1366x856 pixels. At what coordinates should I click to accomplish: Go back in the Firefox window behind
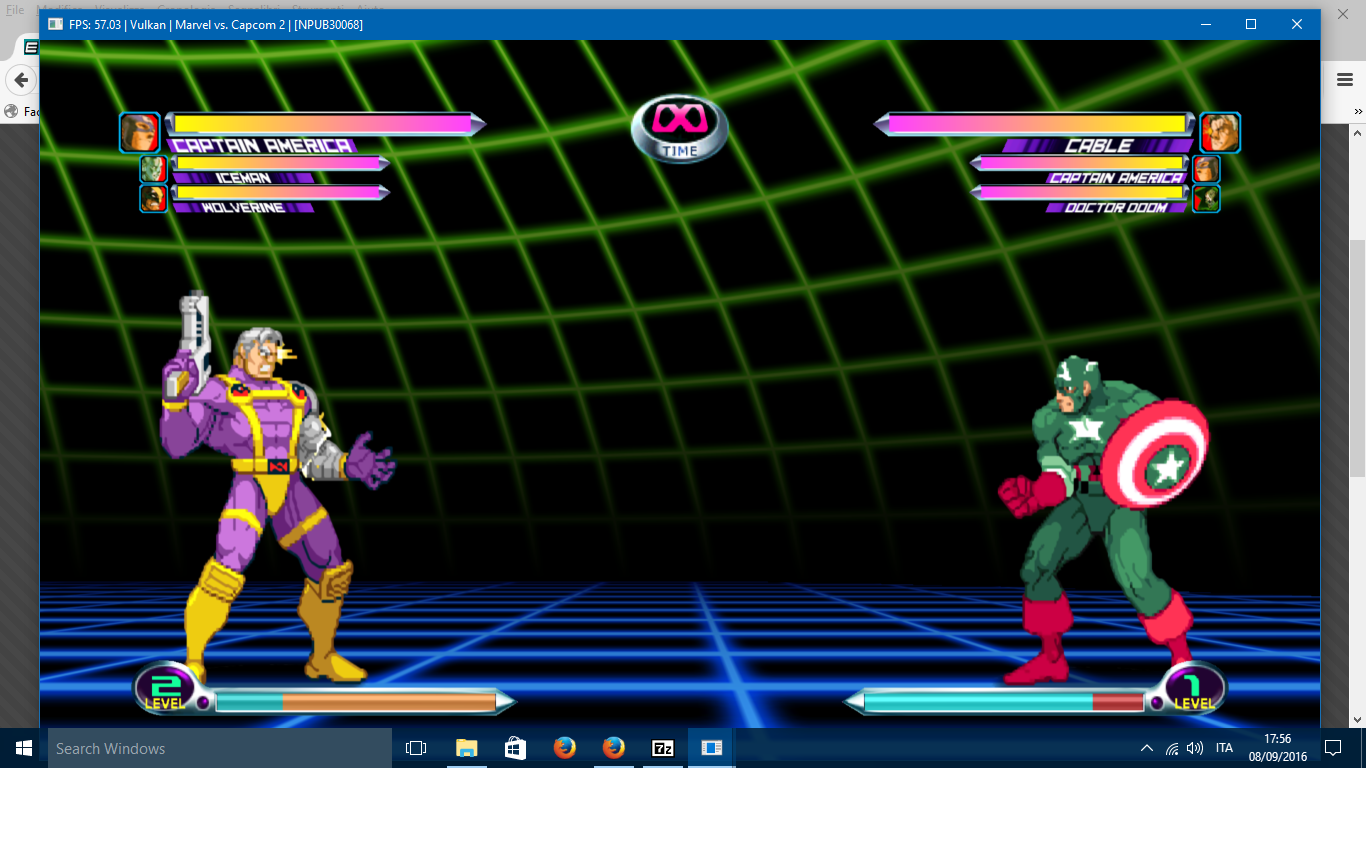coord(20,80)
